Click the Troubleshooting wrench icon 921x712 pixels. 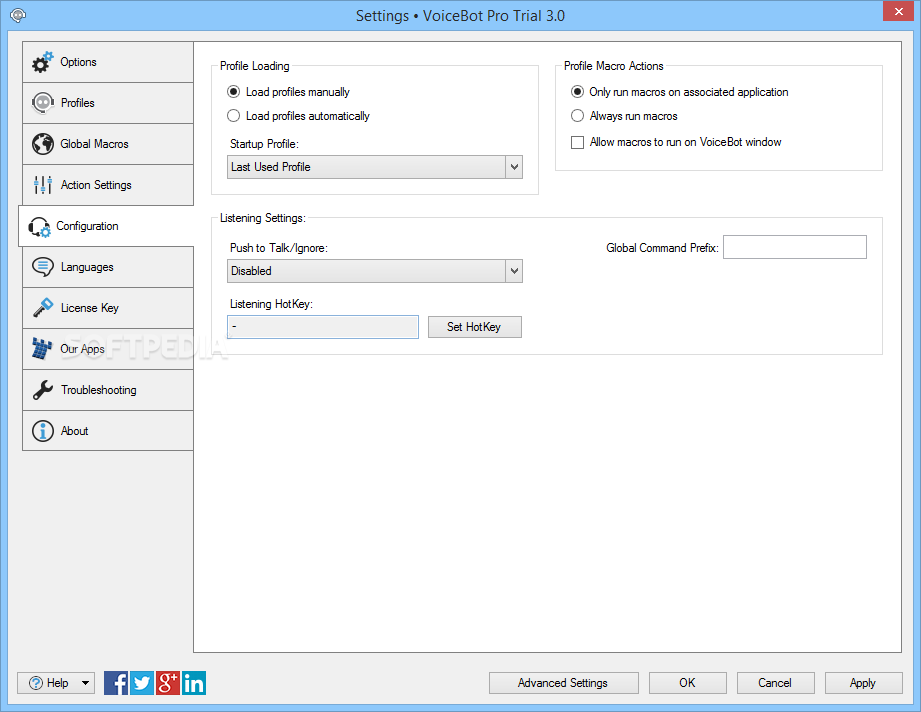point(43,390)
